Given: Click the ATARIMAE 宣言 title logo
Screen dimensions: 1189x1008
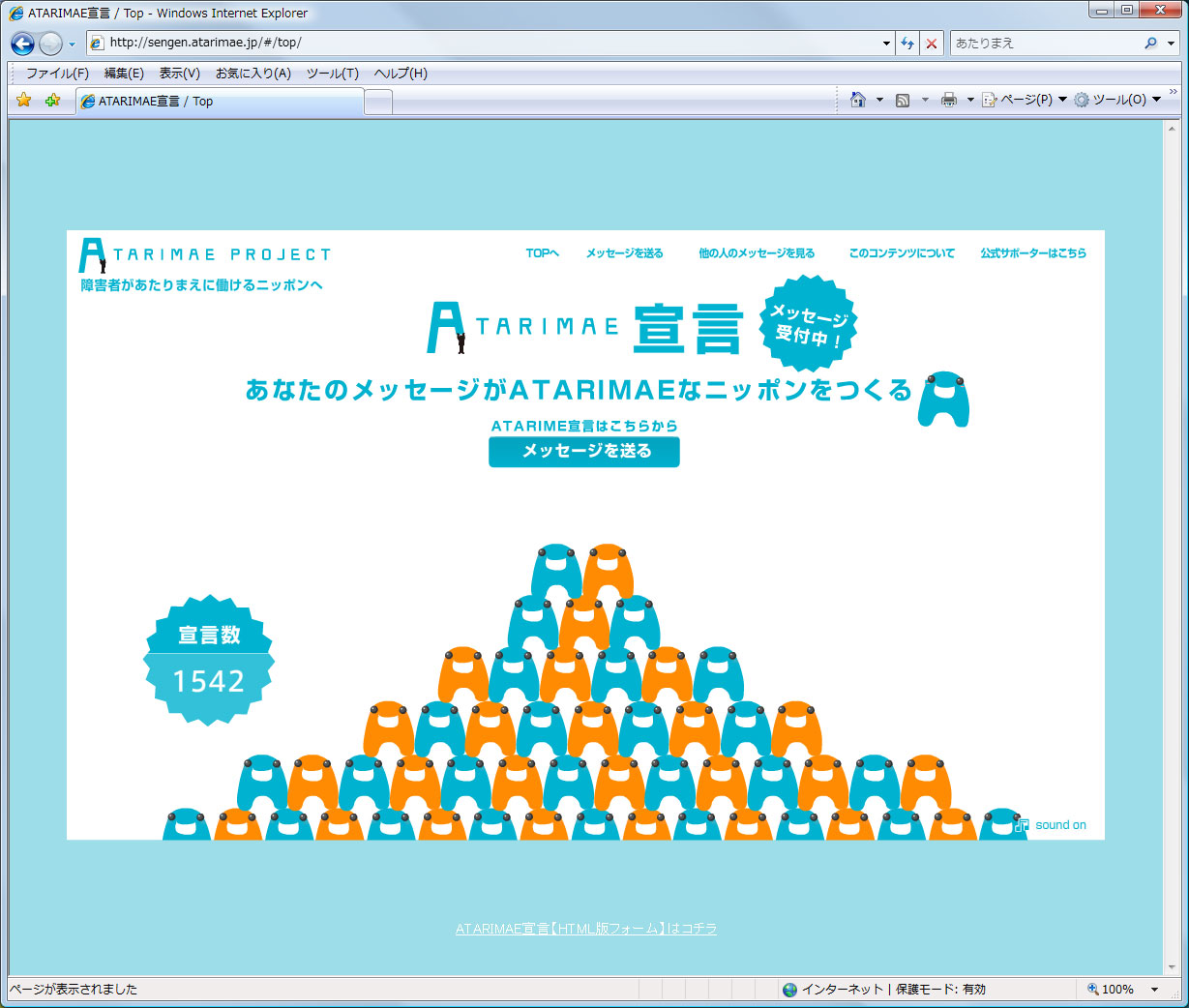Looking at the screenshot, I should (x=585, y=329).
